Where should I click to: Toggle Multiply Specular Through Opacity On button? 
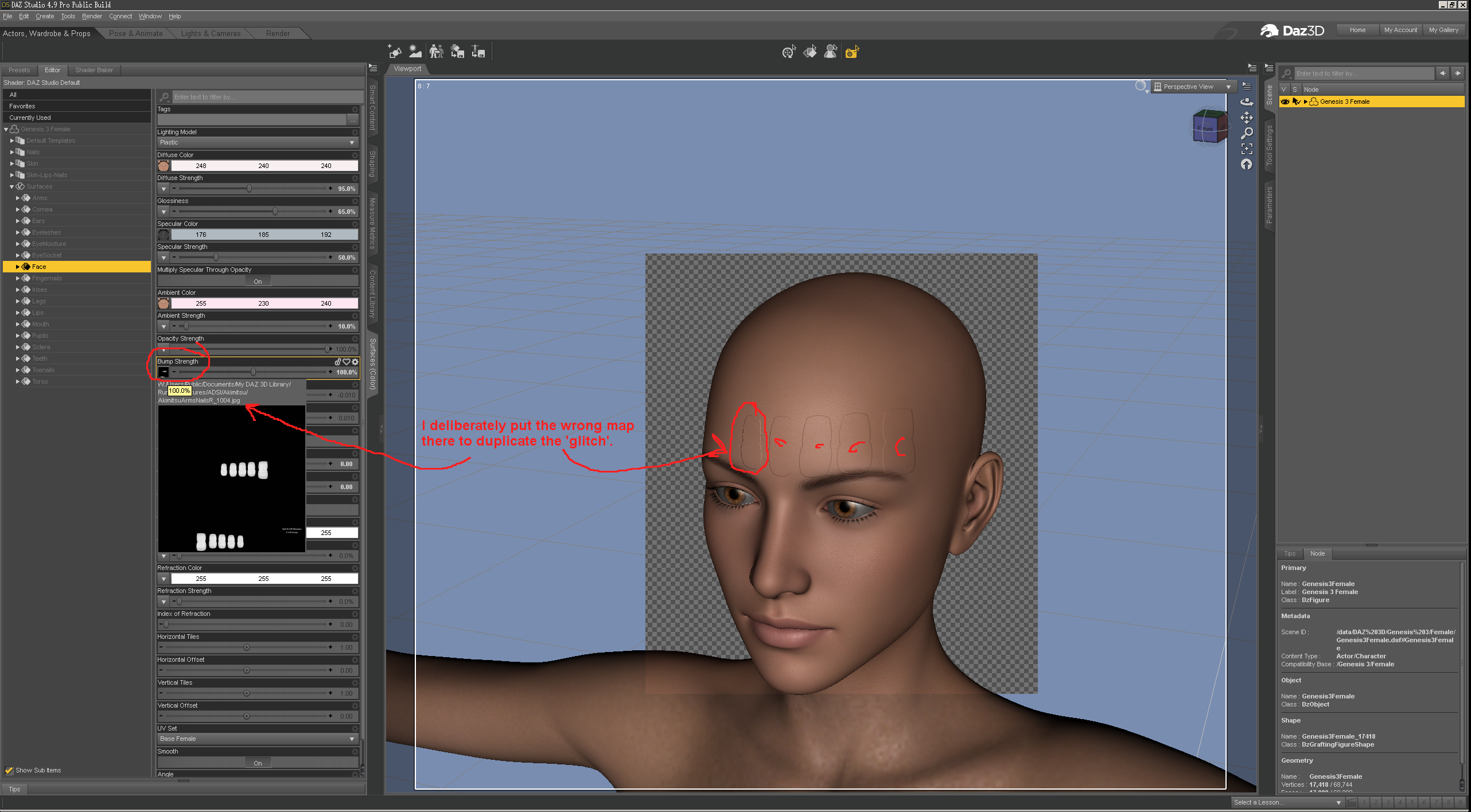pos(258,281)
